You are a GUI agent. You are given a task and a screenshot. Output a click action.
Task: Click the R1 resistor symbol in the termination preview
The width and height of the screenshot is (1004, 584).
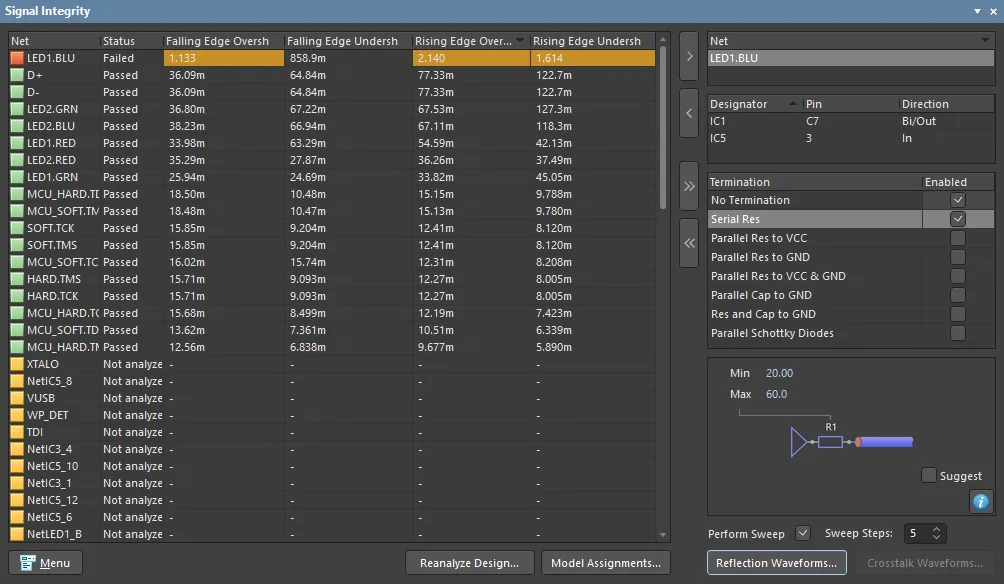pos(831,441)
